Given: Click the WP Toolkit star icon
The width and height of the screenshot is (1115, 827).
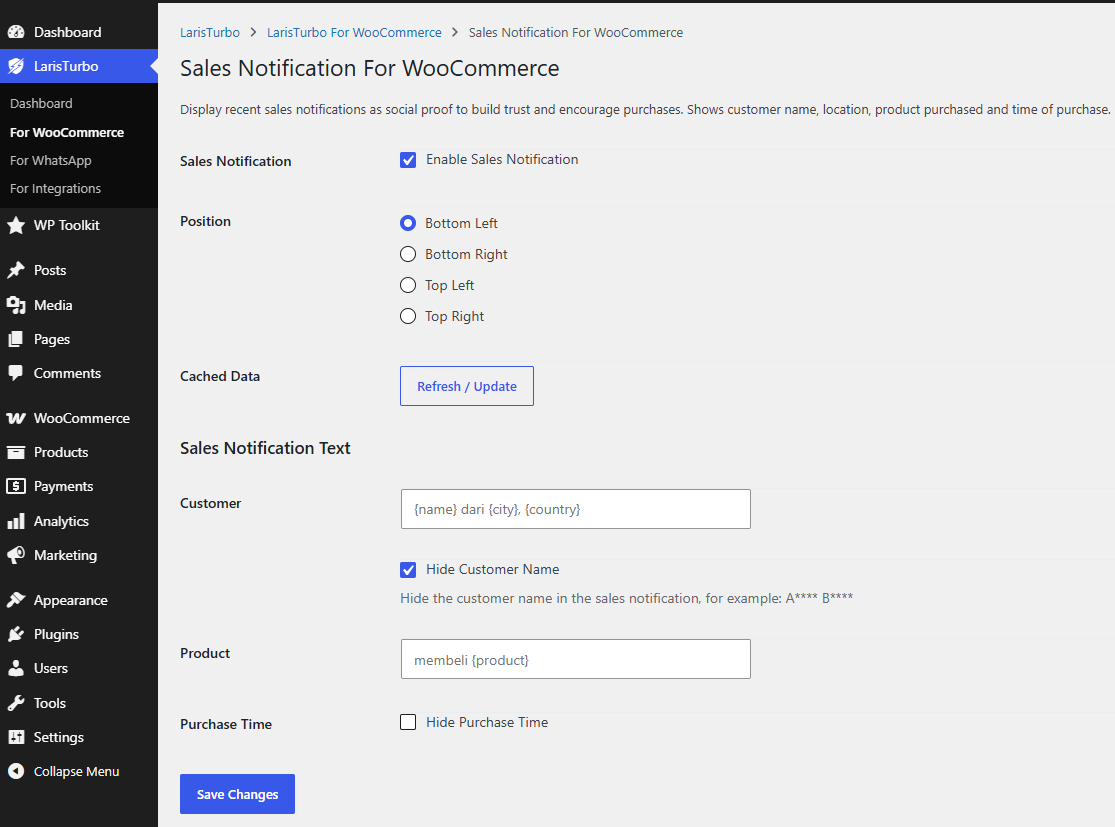Looking at the screenshot, I should [x=16, y=225].
